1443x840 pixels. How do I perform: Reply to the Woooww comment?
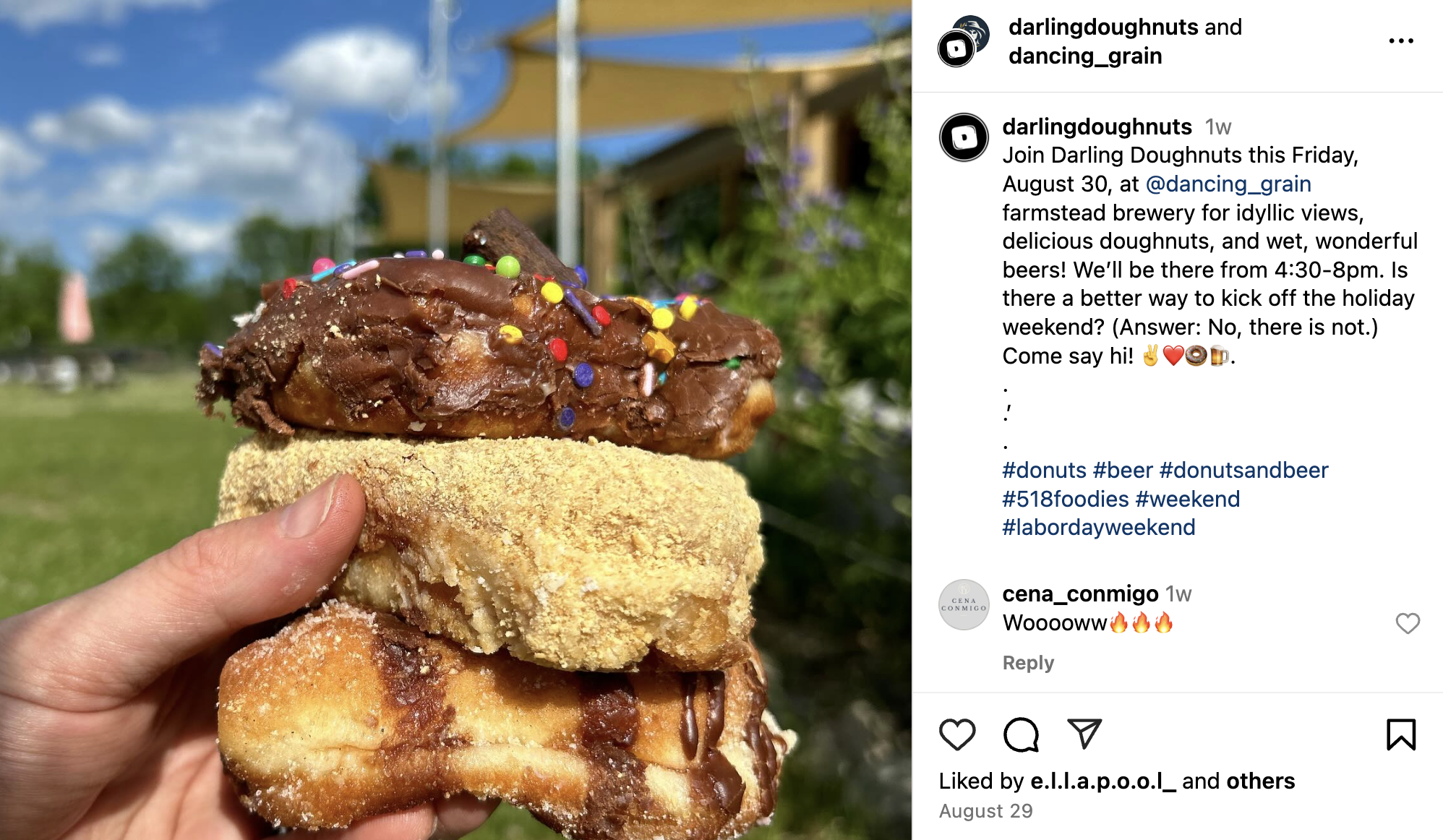[x=1028, y=663]
